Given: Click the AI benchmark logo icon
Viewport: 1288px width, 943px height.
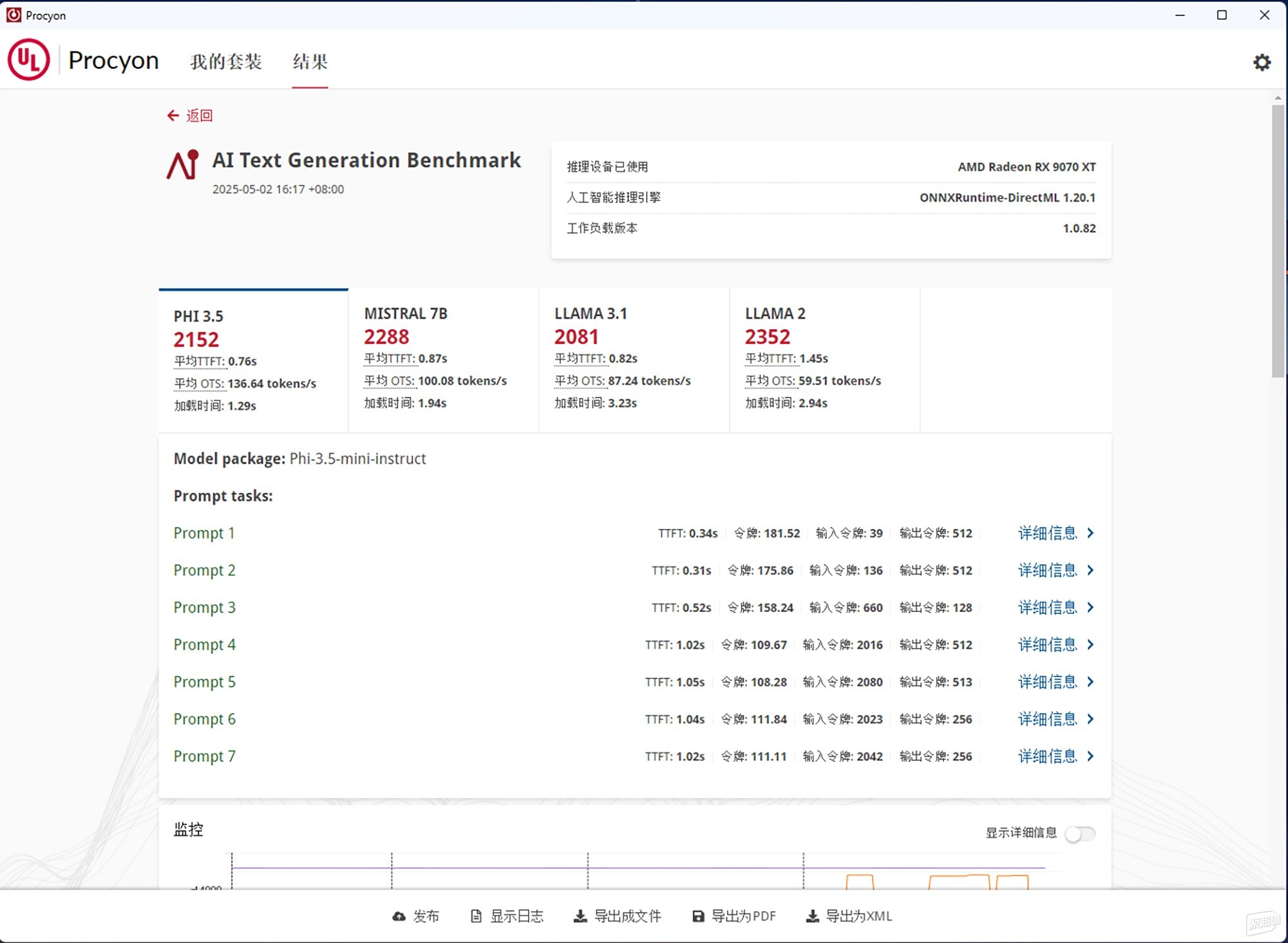Looking at the screenshot, I should point(183,165).
